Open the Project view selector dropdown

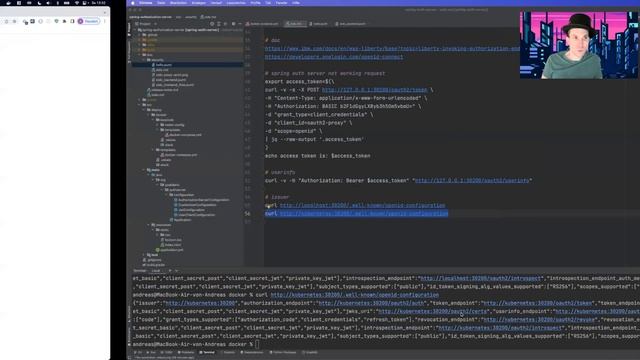click(146, 24)
